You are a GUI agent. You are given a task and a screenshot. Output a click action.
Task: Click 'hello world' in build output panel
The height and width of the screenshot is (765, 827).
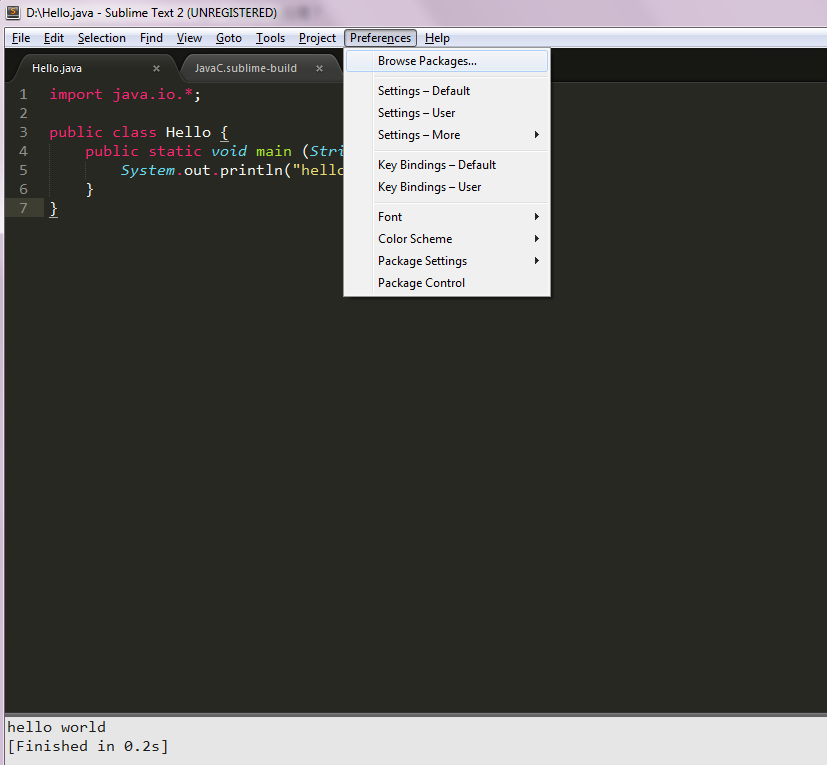(x=56, y=727)
